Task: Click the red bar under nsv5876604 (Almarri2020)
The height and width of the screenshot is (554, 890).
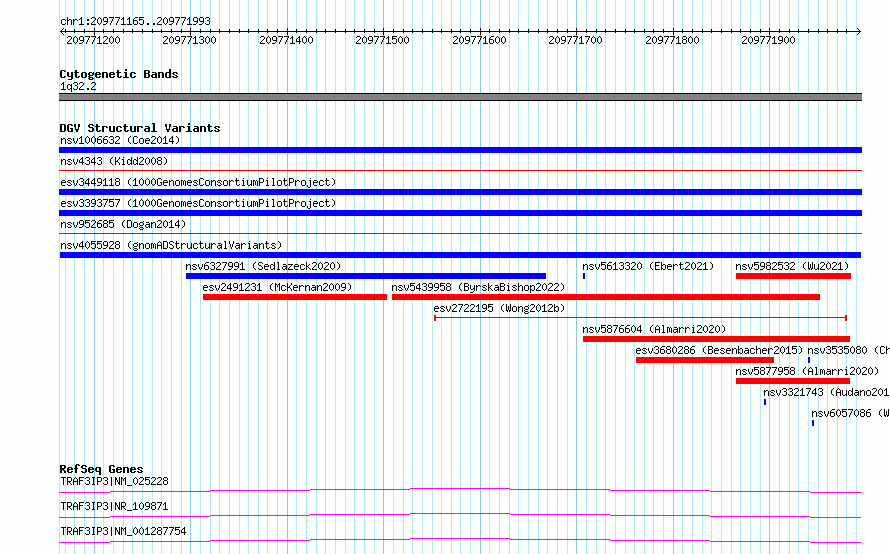Action: pyautogui.click(x=716, y=339)
